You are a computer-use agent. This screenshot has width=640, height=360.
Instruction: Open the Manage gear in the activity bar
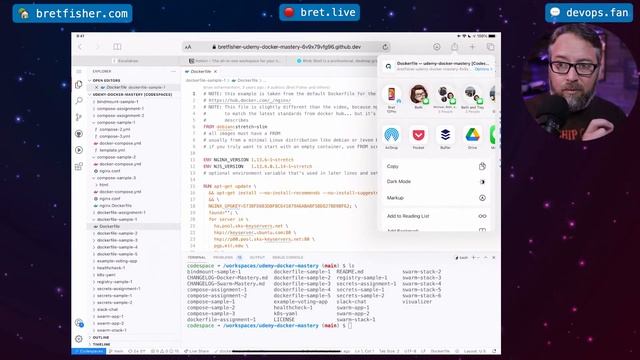(x=79, y=339)
